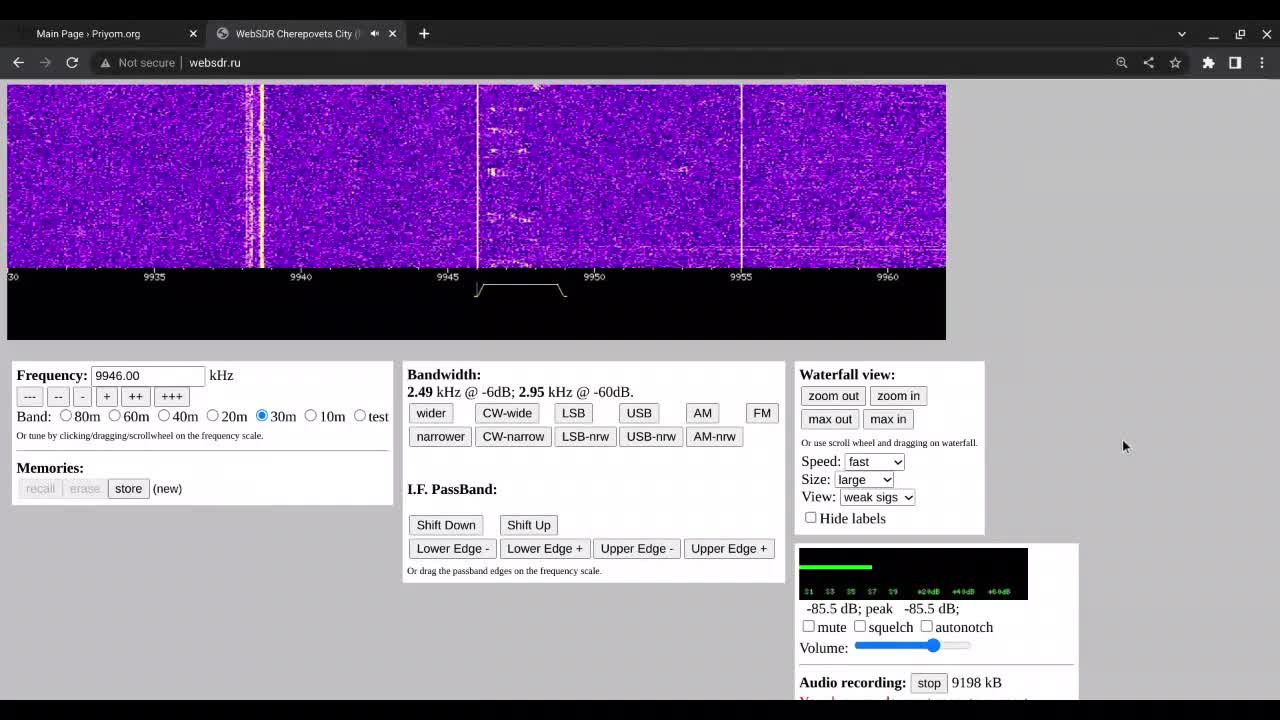Select the 30m band radio
The width and height of the screenshot is (1280, 720).
click(262, 415)
